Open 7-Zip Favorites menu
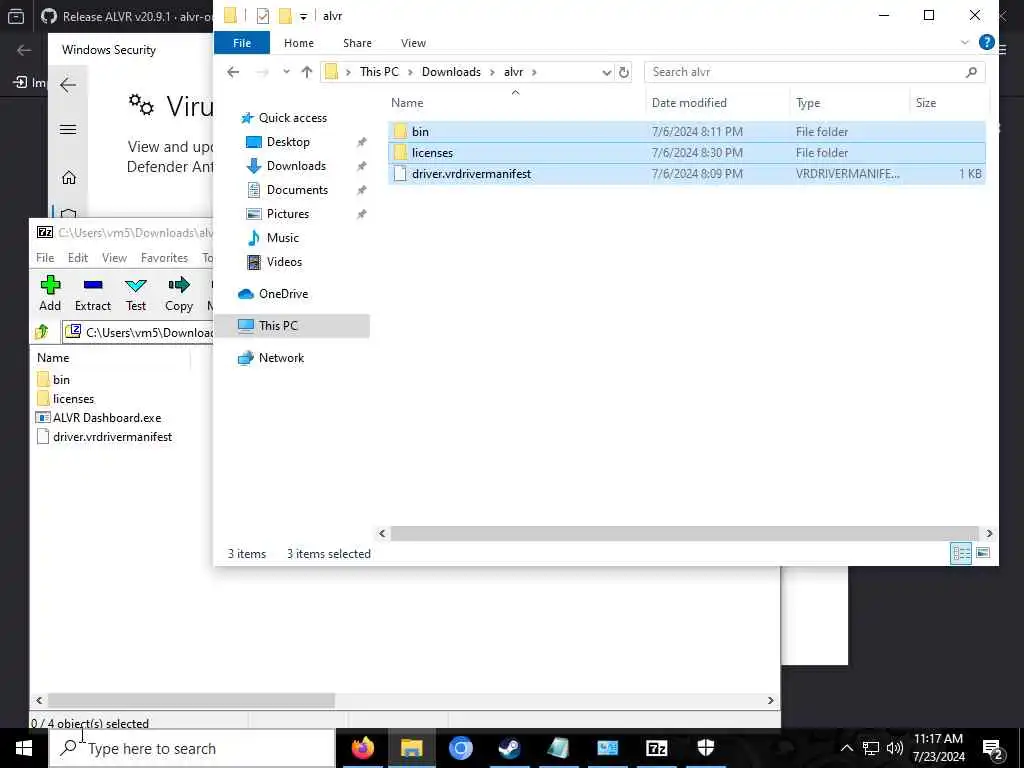The image size is (1024, 768). point(164,258)
